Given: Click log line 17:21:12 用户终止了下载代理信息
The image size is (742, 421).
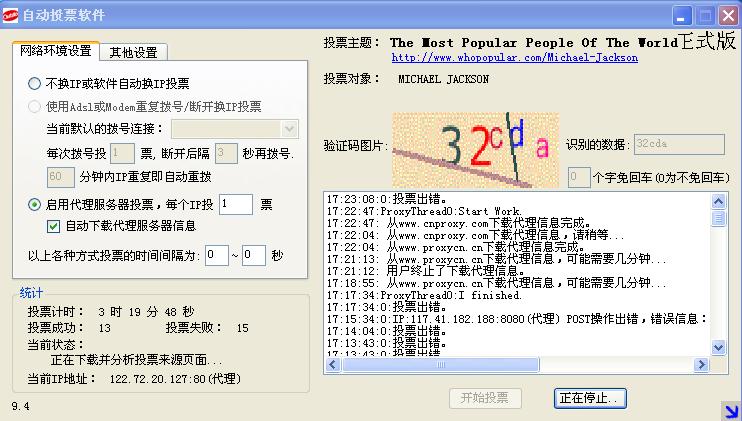Looking at the screenshot, I should pyautogui.click(x=425, y=272).
